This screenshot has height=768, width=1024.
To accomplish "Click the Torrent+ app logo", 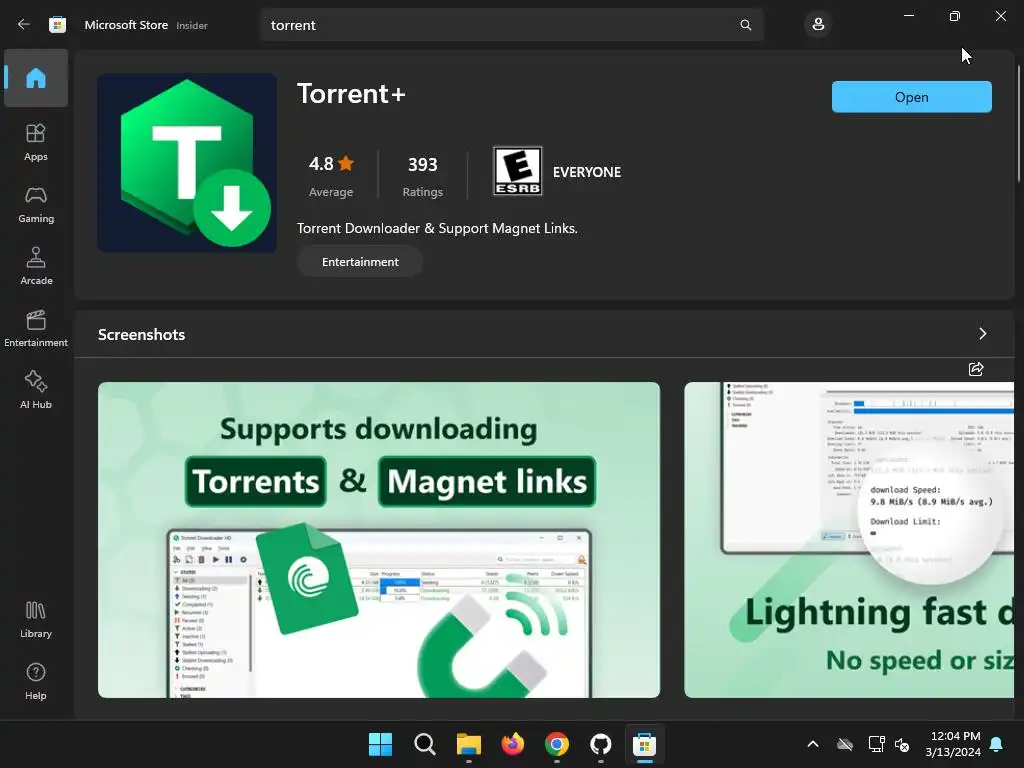I will 187,163.
